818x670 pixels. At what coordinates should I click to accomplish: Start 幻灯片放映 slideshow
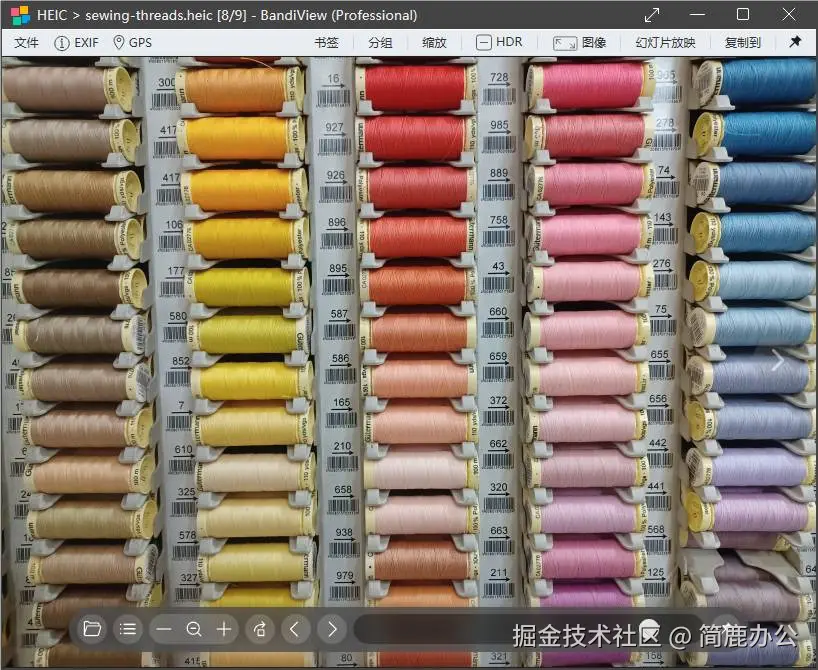[666, 42]
